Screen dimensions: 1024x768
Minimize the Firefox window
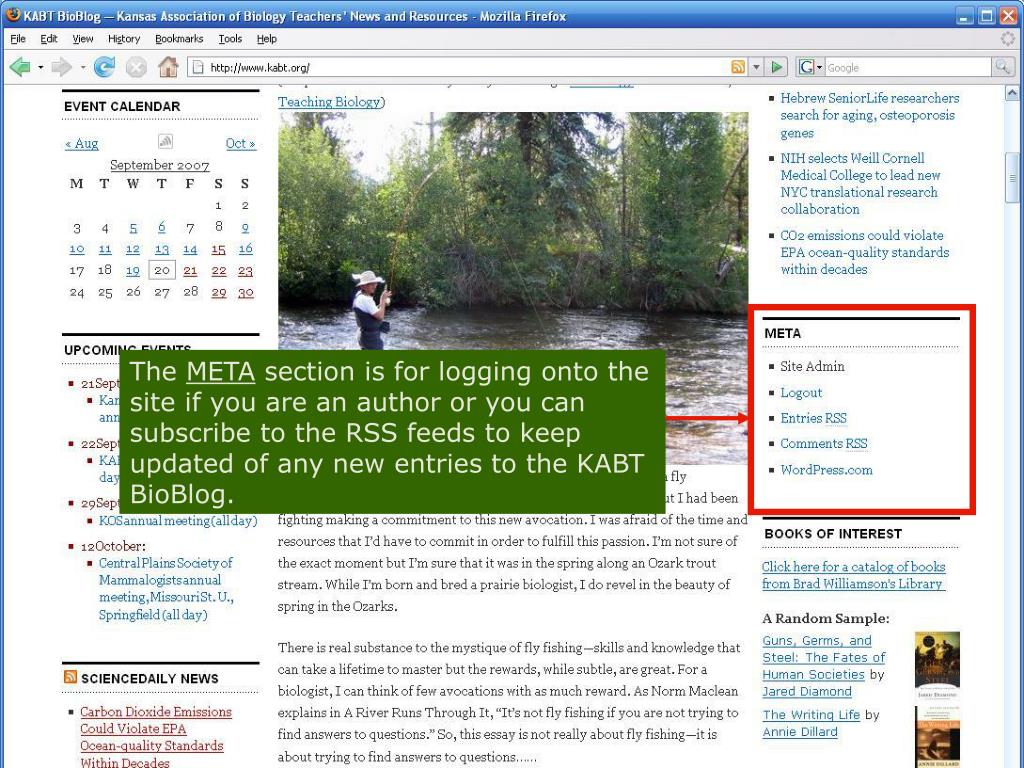pos(965,16)
